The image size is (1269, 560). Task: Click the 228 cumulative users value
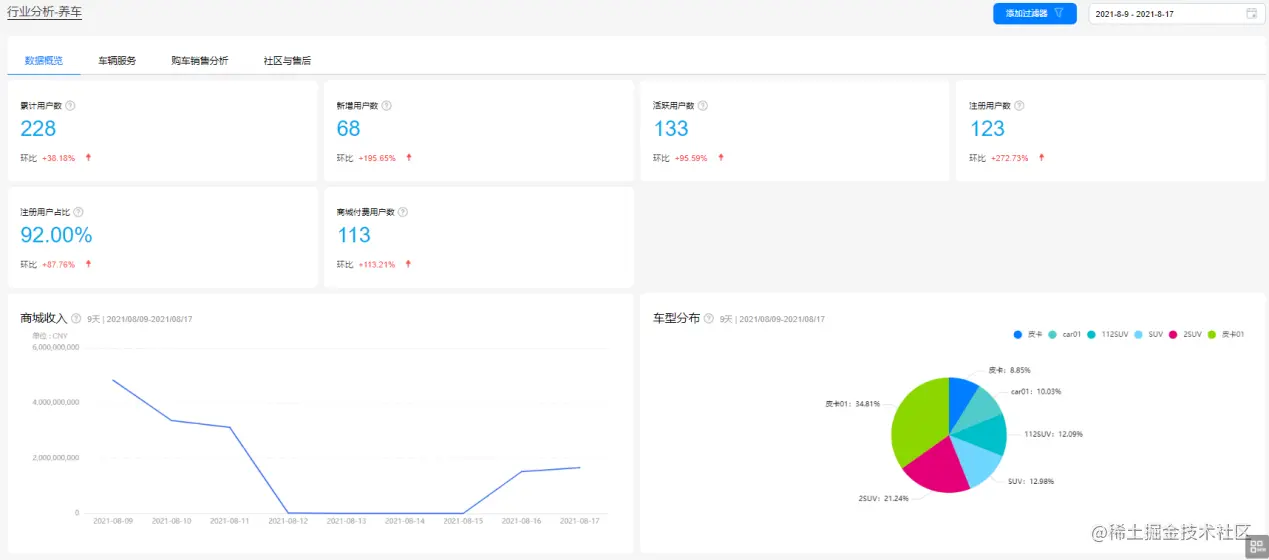(38, 129)
